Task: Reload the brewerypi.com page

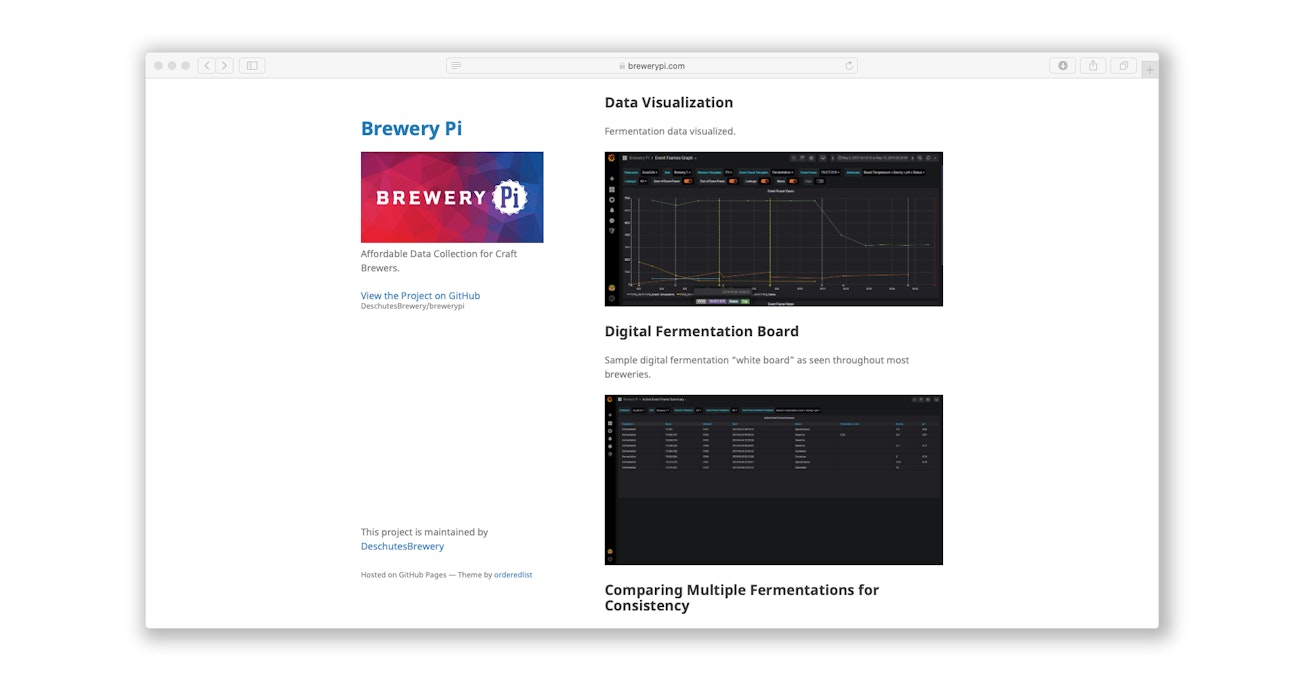Action: coord(849,66)
